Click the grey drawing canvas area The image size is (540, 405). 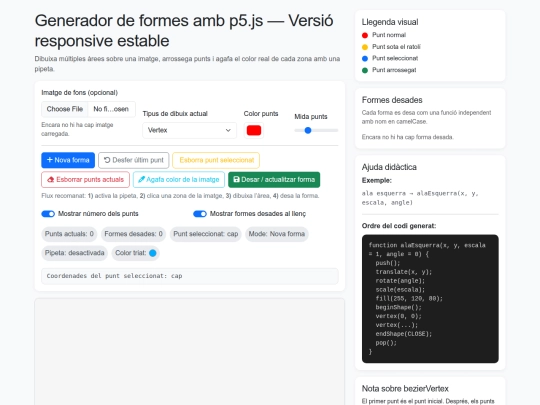coord(189,351)
